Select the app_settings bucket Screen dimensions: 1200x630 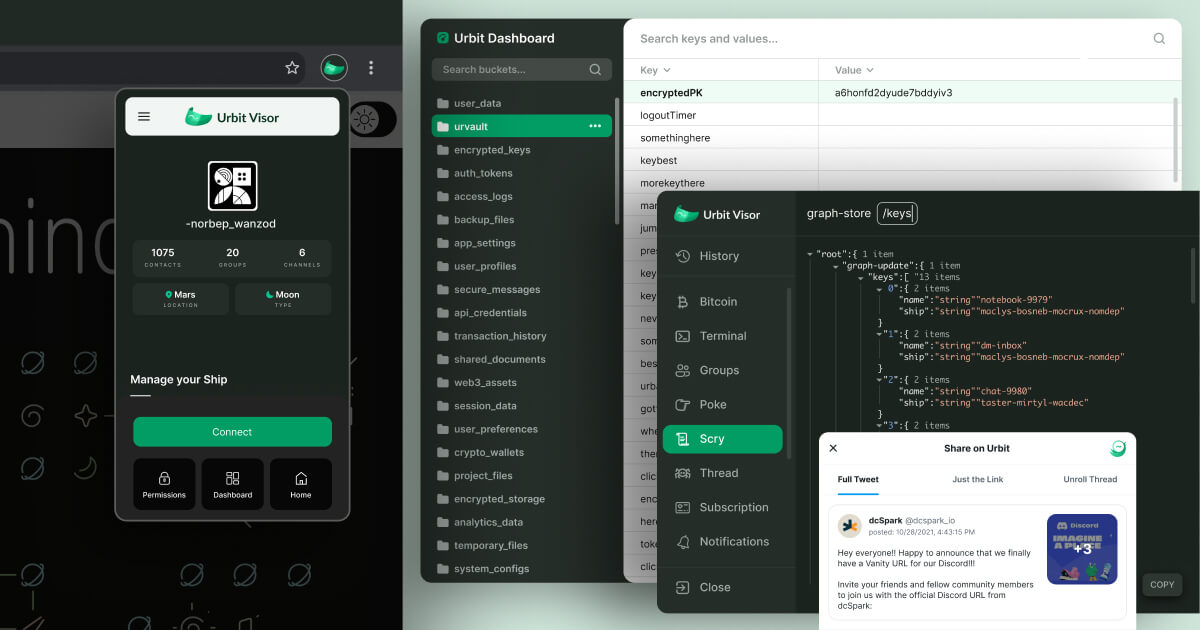[521, 243]
